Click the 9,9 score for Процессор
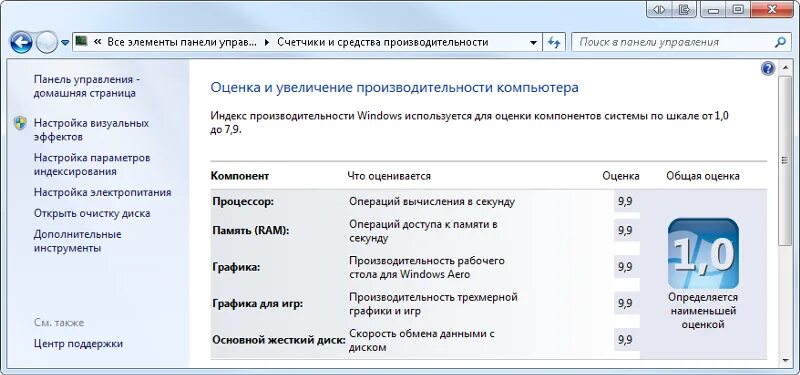Screen dimensions: 800x375 [625, 201]
